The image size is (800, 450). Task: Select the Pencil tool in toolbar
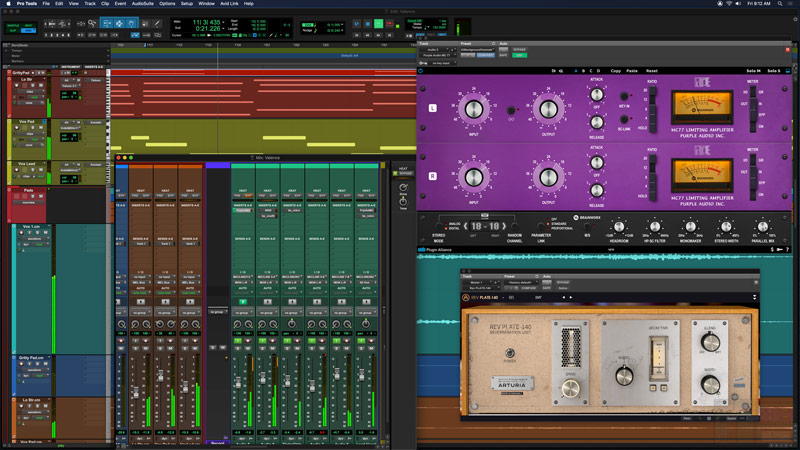click(x=157, y=23)
